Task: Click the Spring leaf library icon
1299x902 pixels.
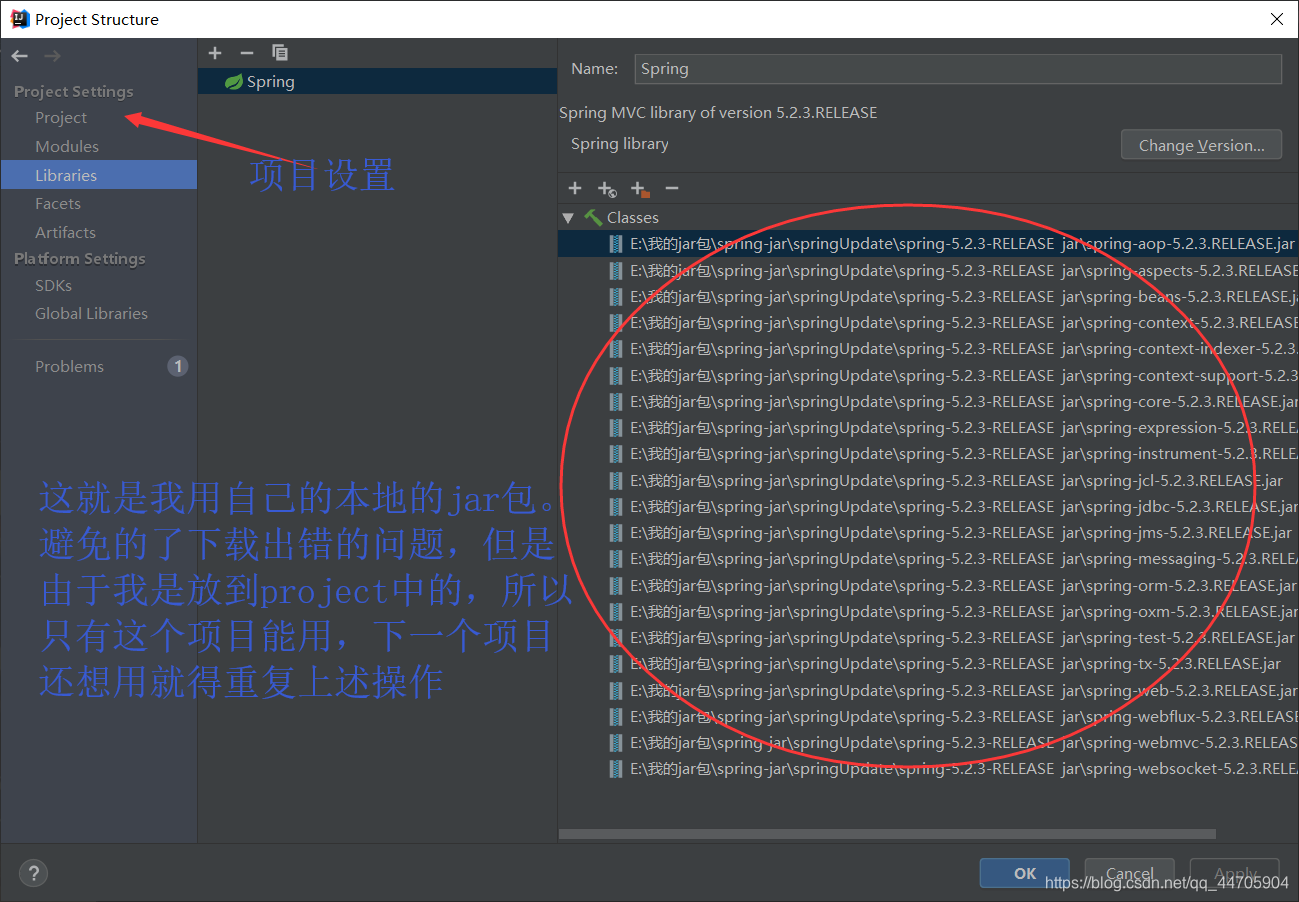Action: 233,82
